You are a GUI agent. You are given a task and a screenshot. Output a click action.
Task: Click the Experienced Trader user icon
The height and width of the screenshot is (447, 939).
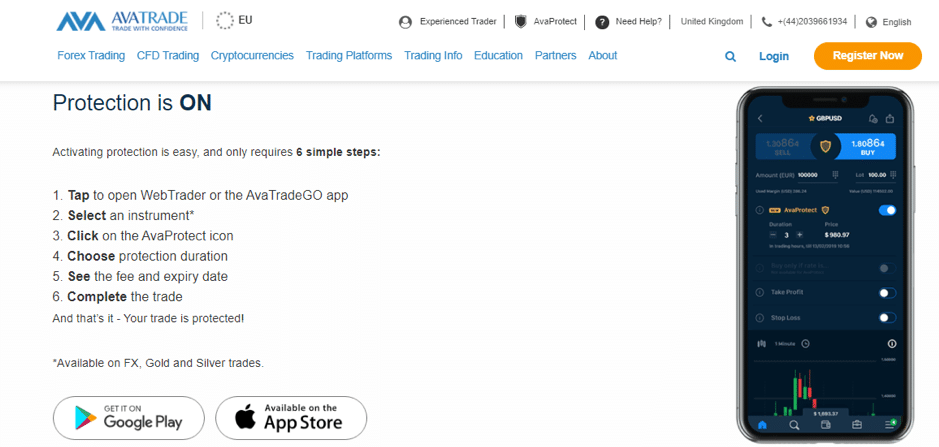point(405,22)
